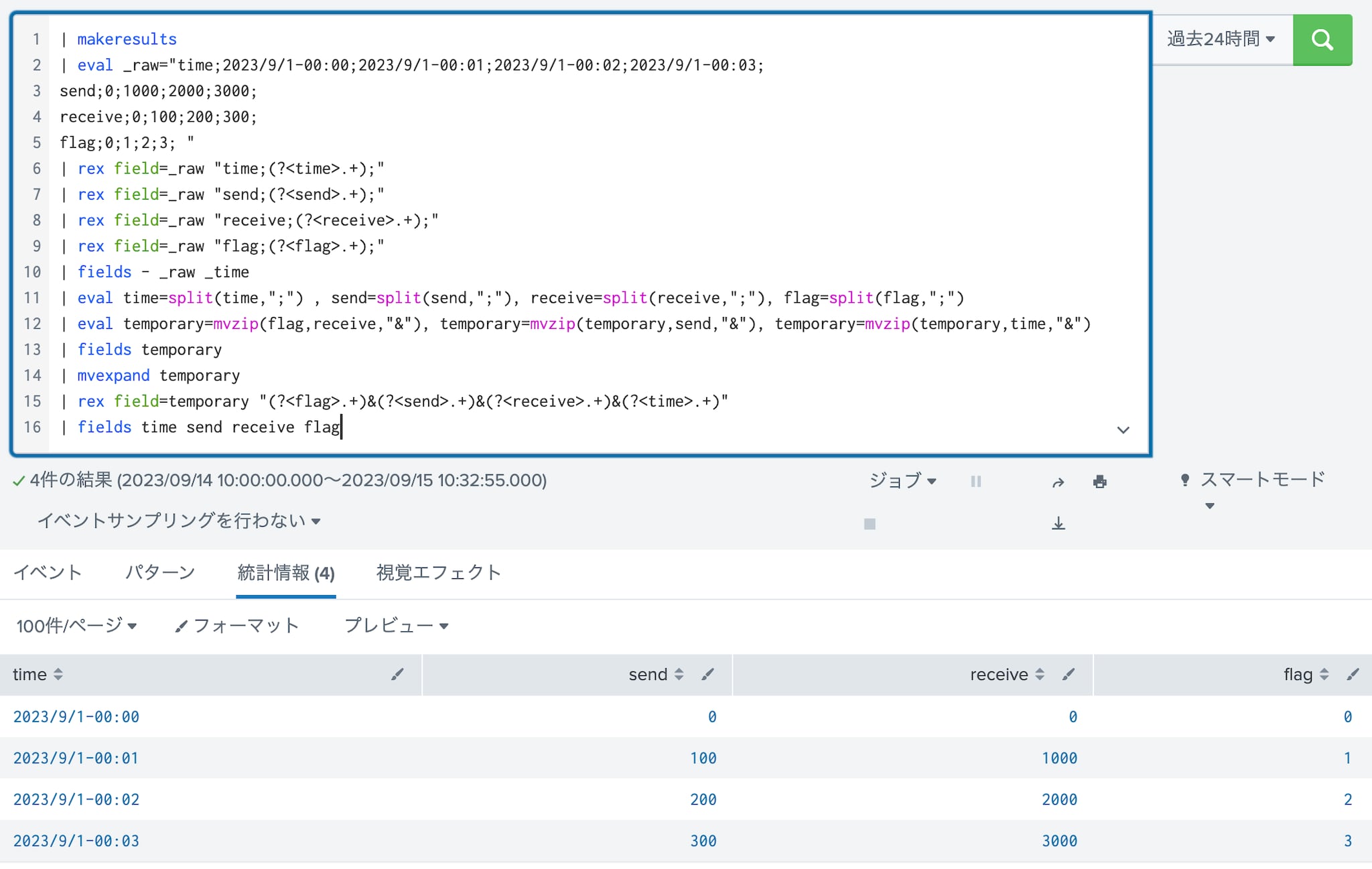Click the lightbulb icon for smart mode
This screenshot has height=869, width=1372.
pyautogui.click(x=1184, y=480)
